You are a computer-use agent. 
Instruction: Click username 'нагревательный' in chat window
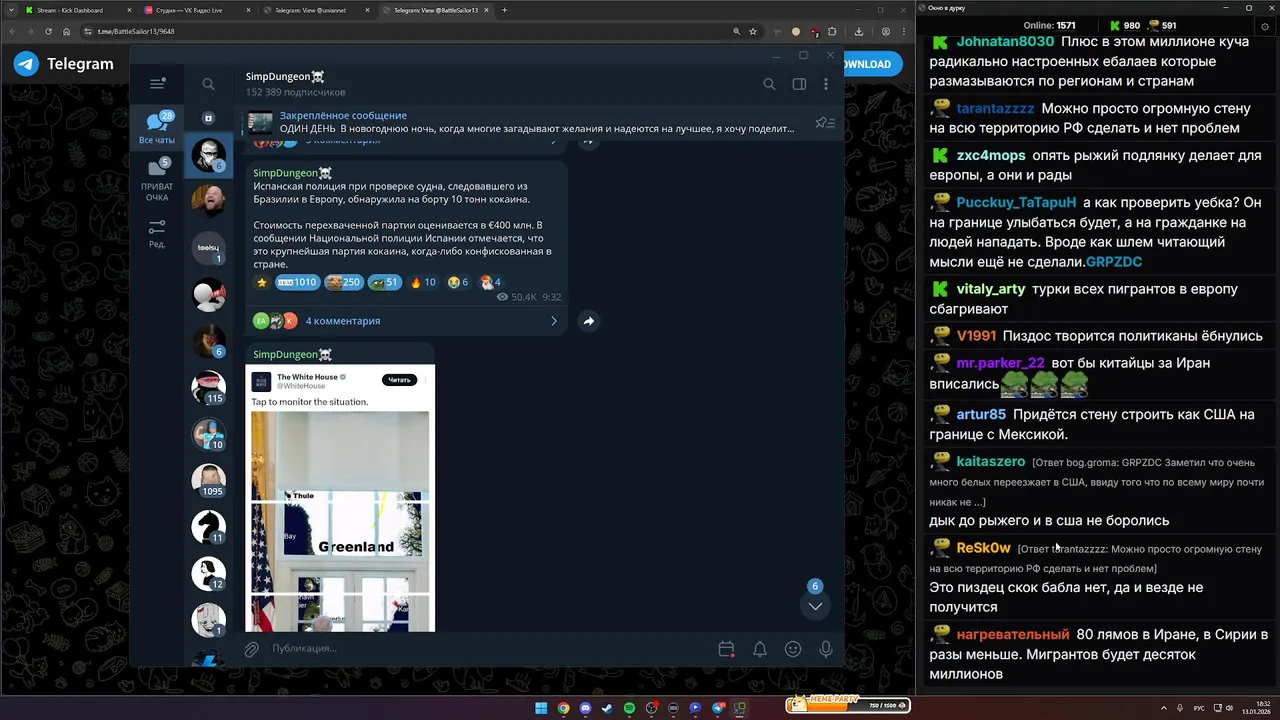point(1013,635)
